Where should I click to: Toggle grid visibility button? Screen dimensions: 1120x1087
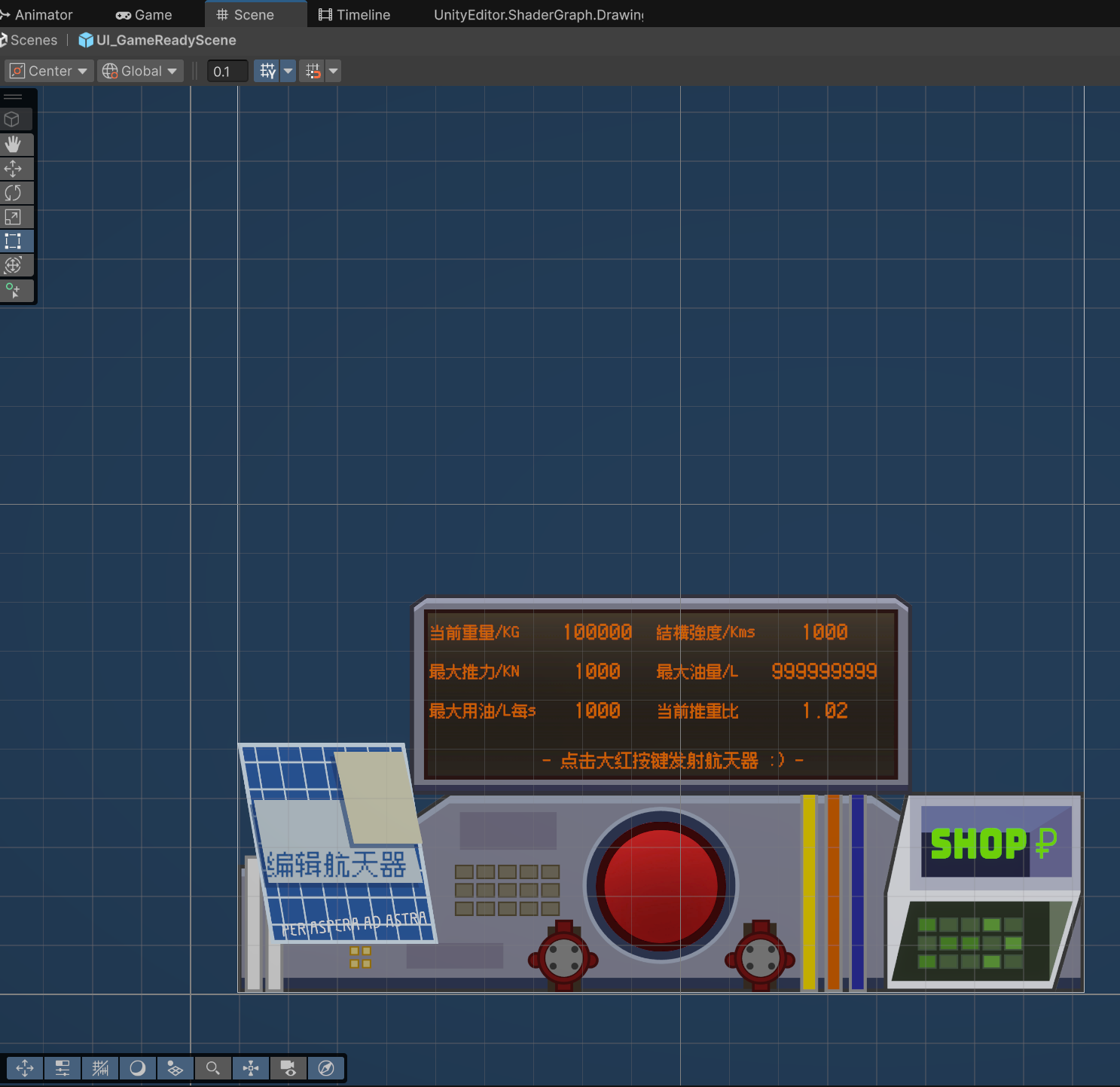tap(267, 71)
